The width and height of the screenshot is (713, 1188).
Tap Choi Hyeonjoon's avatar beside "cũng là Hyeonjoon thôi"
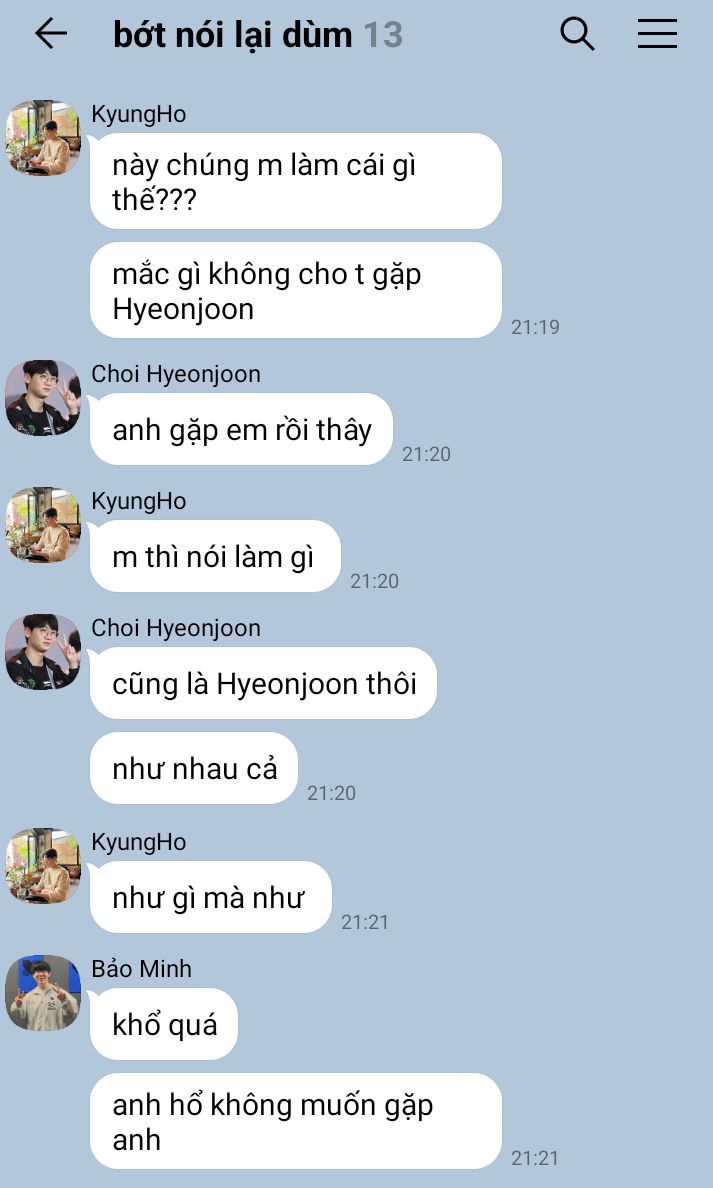coord(42,652)
